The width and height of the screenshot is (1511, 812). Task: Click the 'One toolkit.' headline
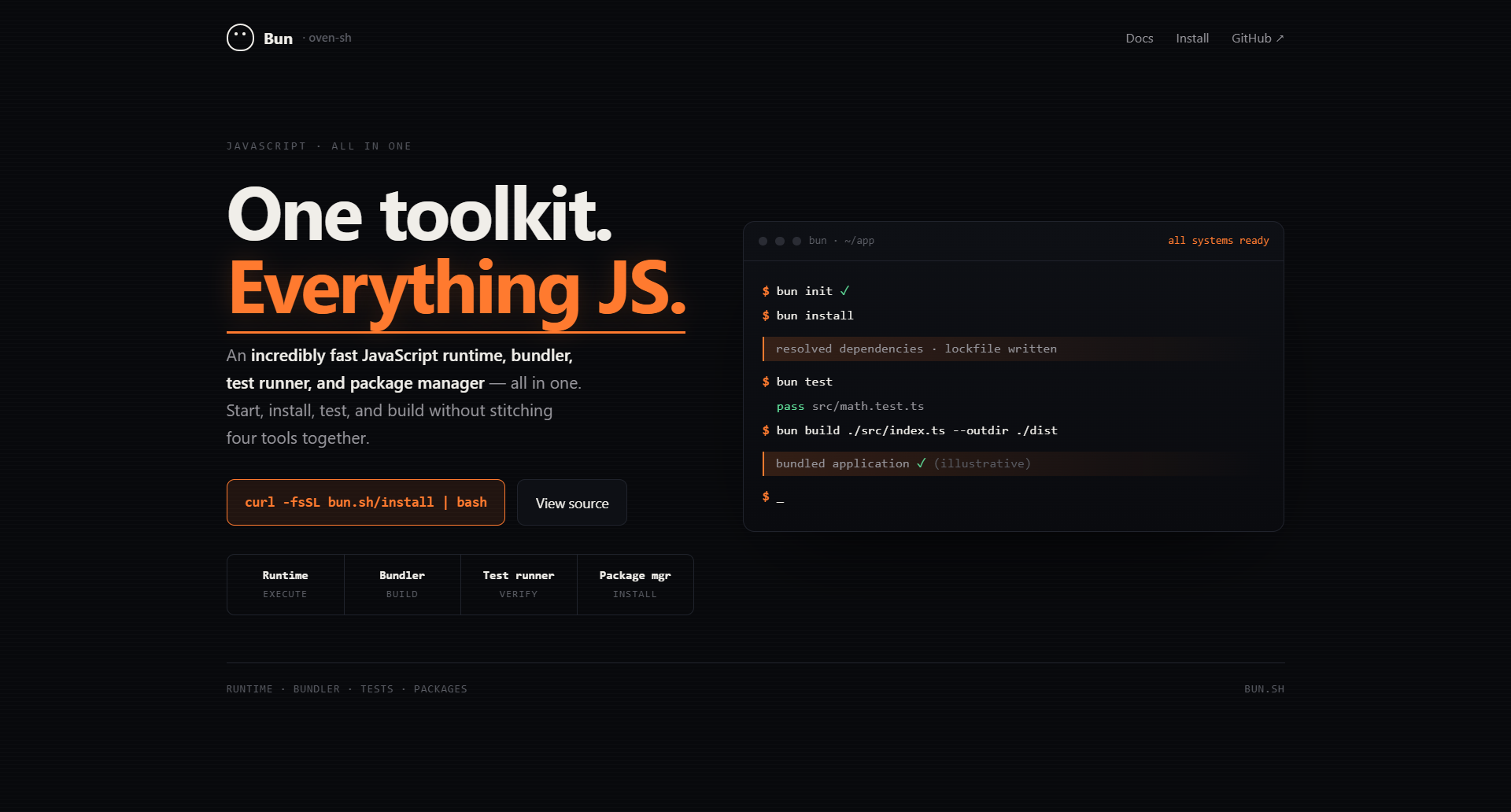point(419,214)
